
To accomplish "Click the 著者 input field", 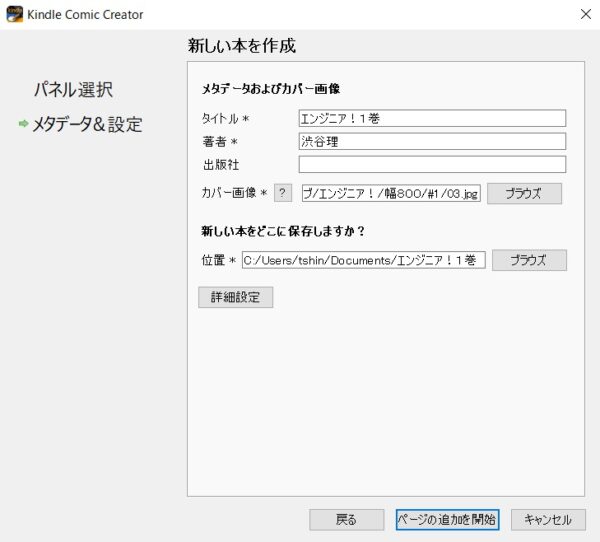I will [x=432, y=141].
